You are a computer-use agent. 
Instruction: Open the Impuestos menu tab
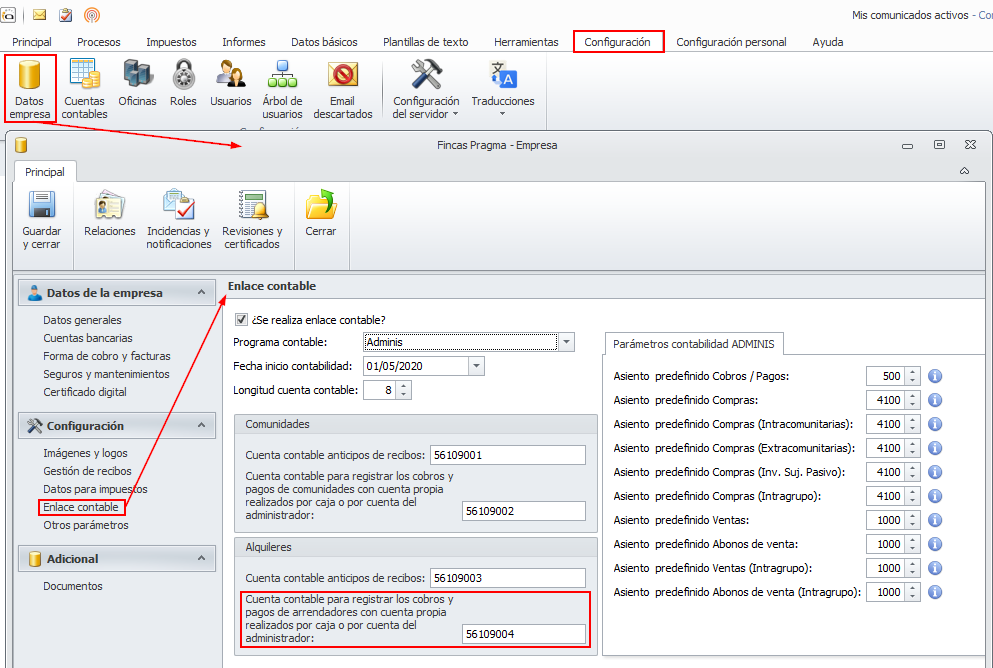coord(171,42)
